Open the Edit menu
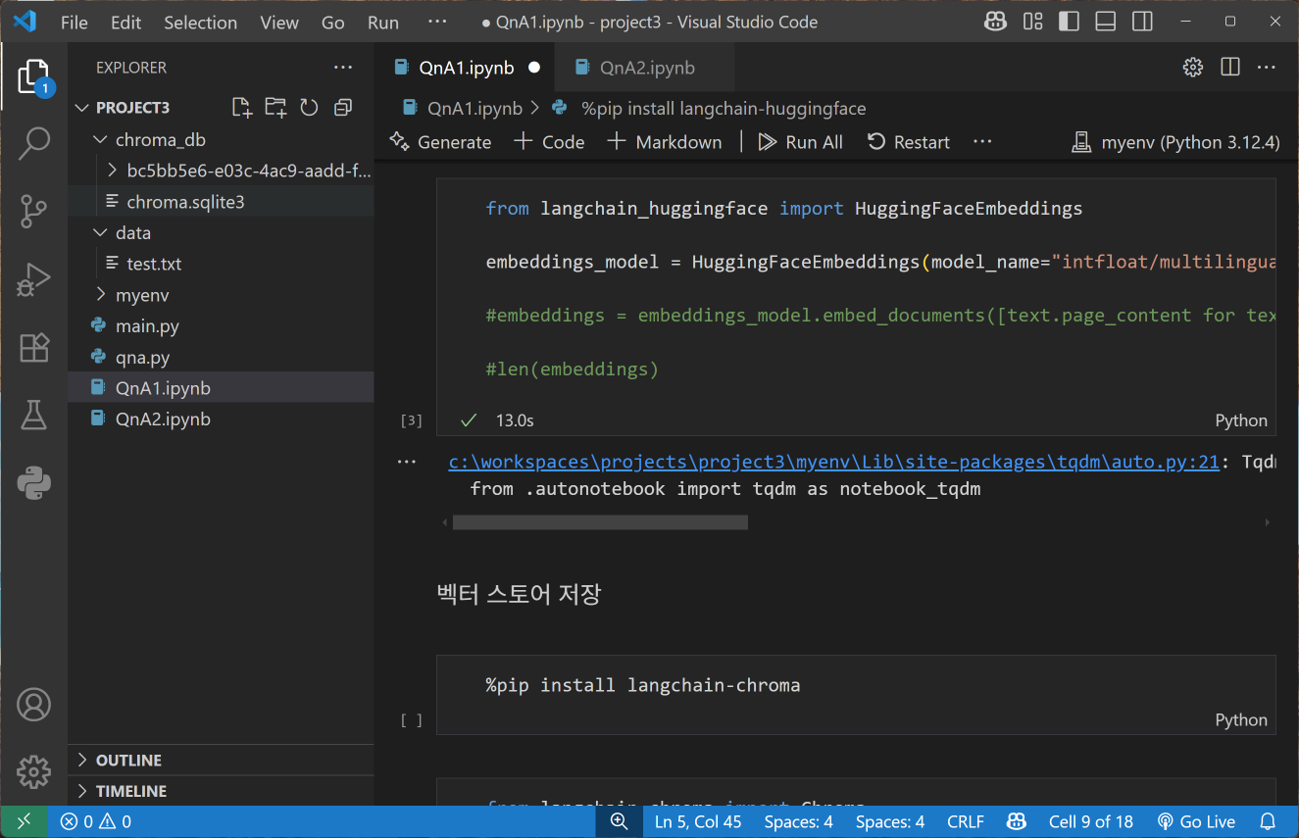Screen dimensions: 1299x838 click(126, 22)
